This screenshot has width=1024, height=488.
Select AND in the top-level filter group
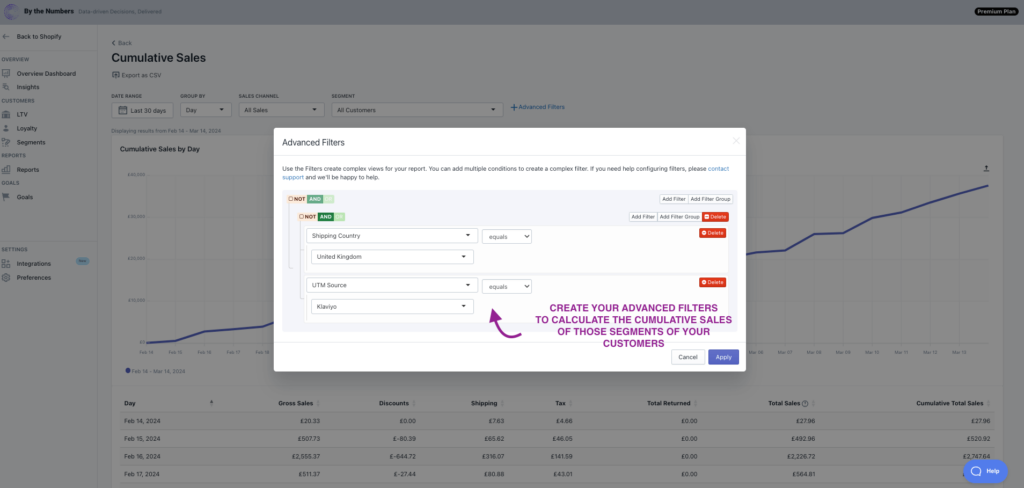coord(315,199)
